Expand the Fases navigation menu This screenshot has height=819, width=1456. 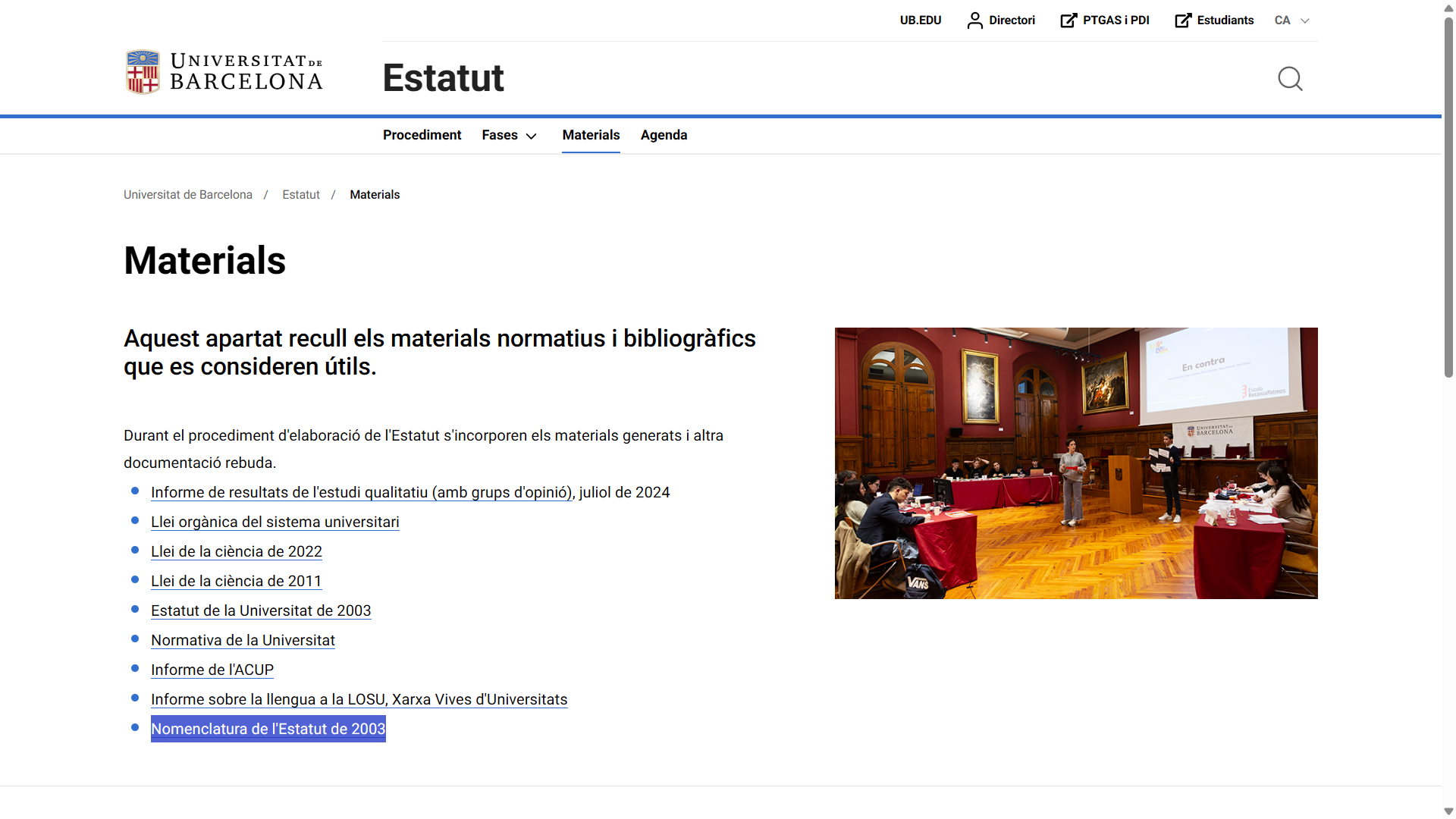[500, 135]
